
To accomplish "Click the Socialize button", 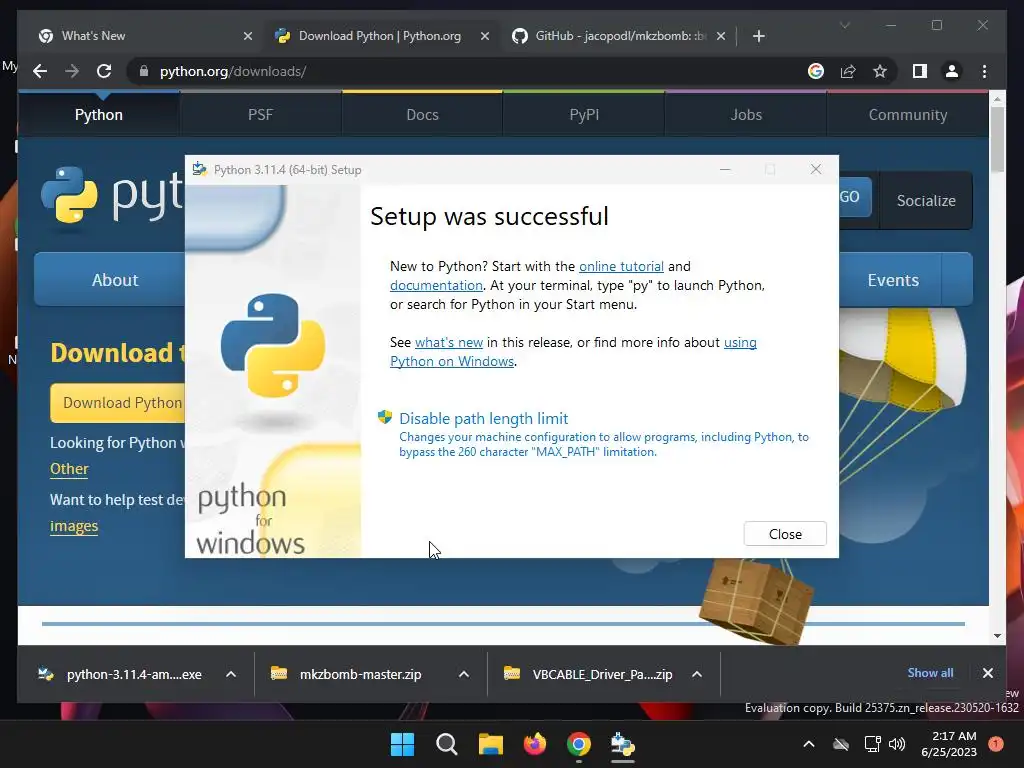I will point(926,200).
